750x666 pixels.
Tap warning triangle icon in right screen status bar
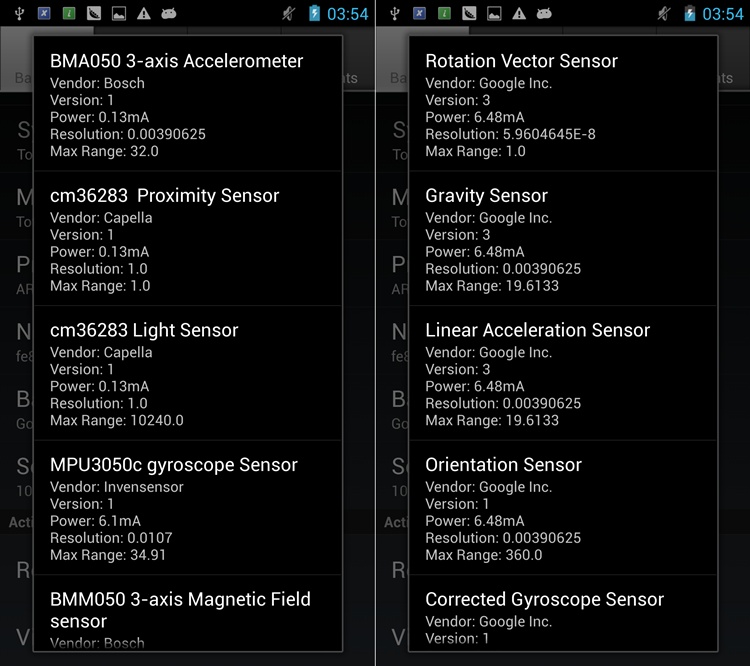[519, 13]
